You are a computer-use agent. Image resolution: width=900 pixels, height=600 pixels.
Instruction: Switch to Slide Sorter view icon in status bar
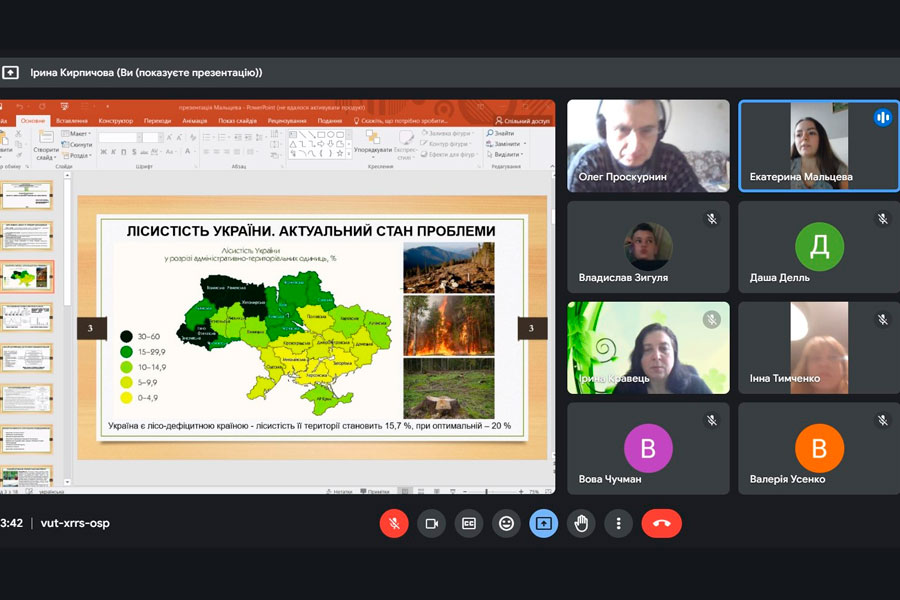(x=421, y=491)
